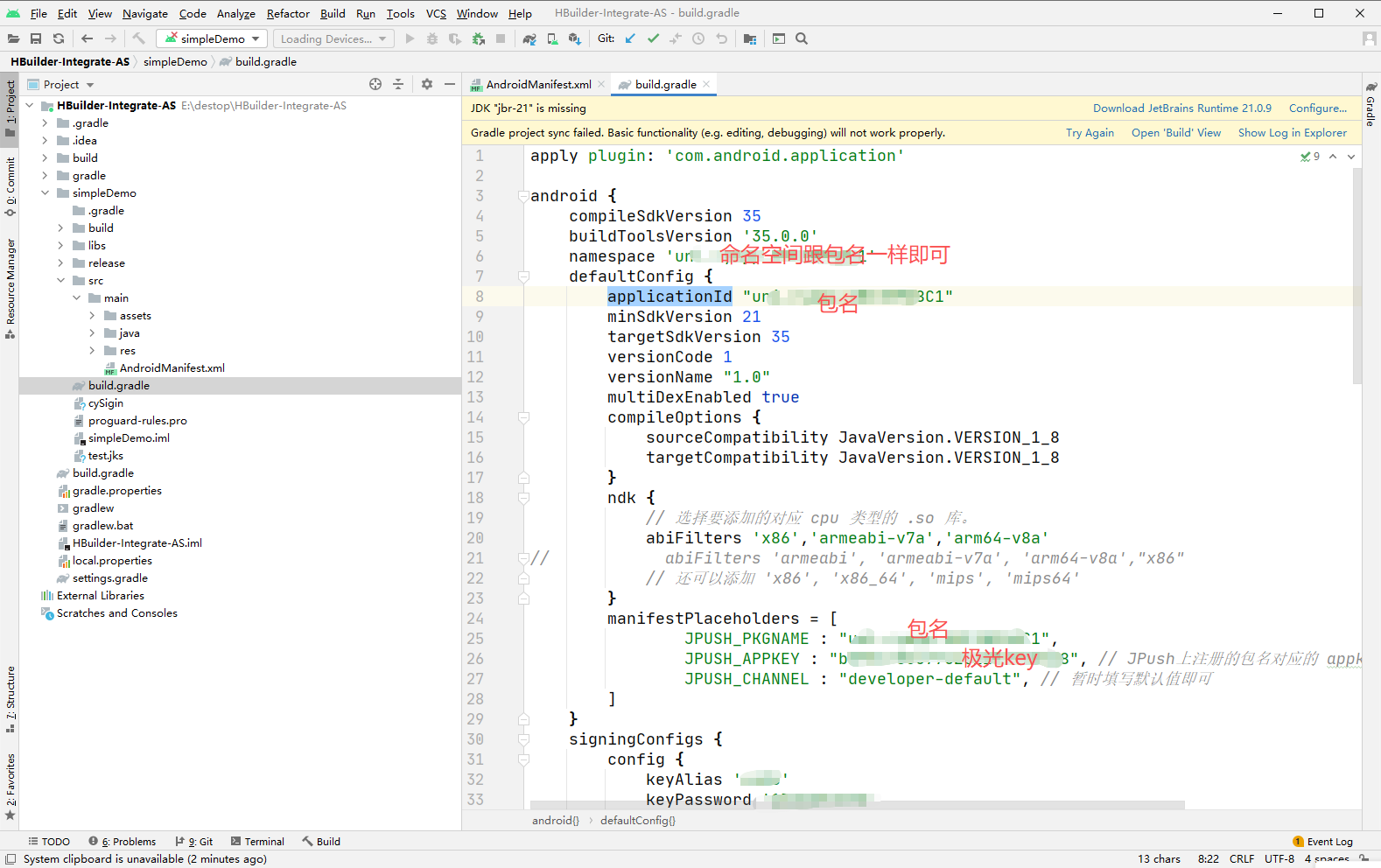
Task: Toggle the Resource Manager tool window
Action: (10, 288)
